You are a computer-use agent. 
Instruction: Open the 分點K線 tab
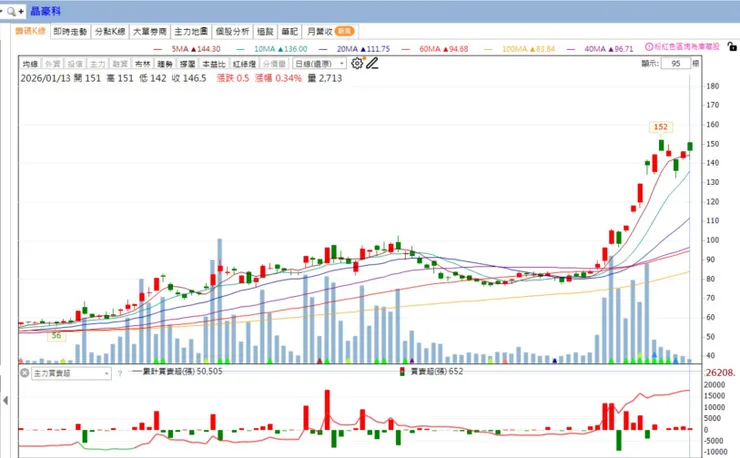coord(110,32)
